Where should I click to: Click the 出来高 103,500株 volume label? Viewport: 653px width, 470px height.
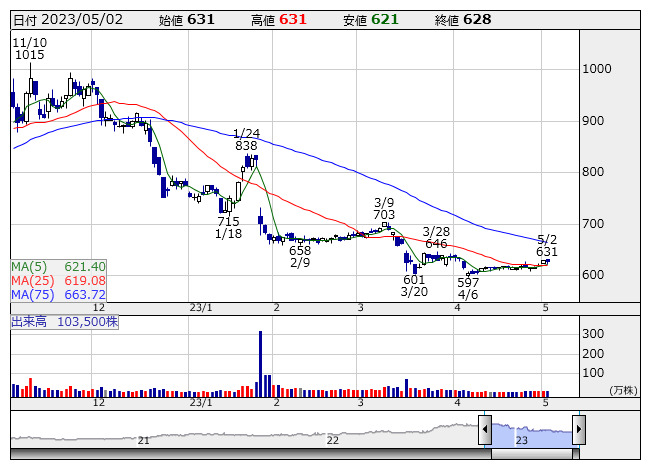pos(65,322)
